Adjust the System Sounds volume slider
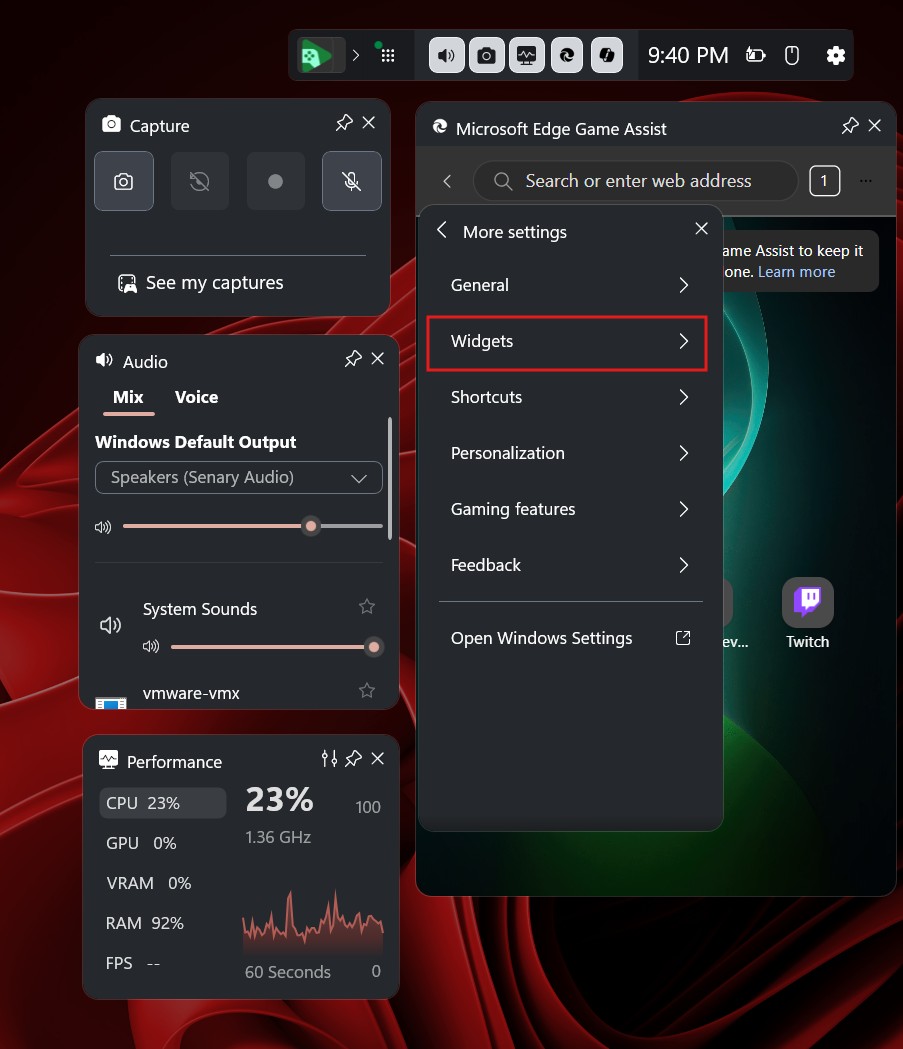903x1049 pixels. (x=277, y=647)
